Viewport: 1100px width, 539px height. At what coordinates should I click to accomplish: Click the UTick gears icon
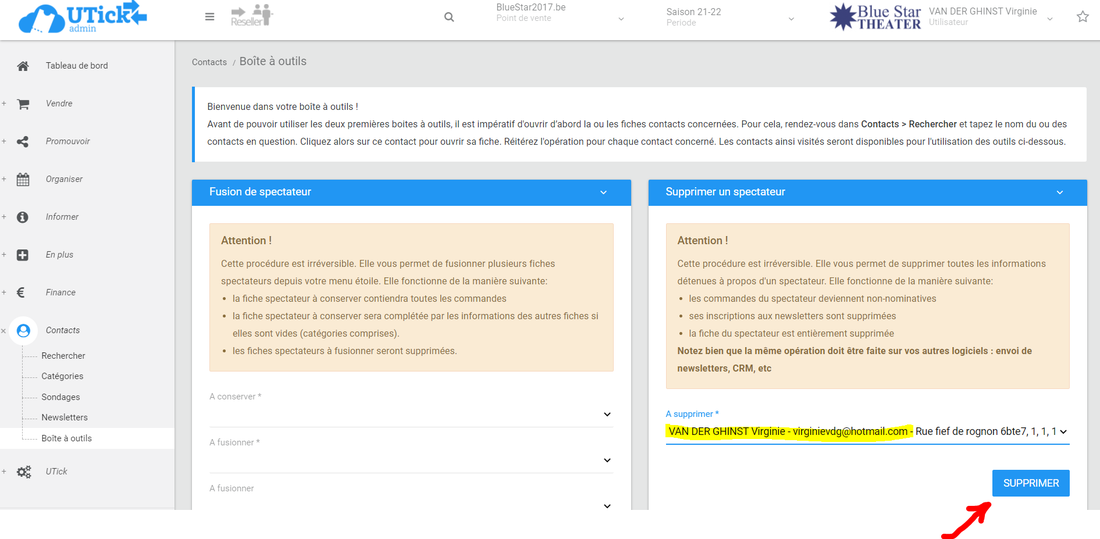pyautogui.click(x=23, y=471)
